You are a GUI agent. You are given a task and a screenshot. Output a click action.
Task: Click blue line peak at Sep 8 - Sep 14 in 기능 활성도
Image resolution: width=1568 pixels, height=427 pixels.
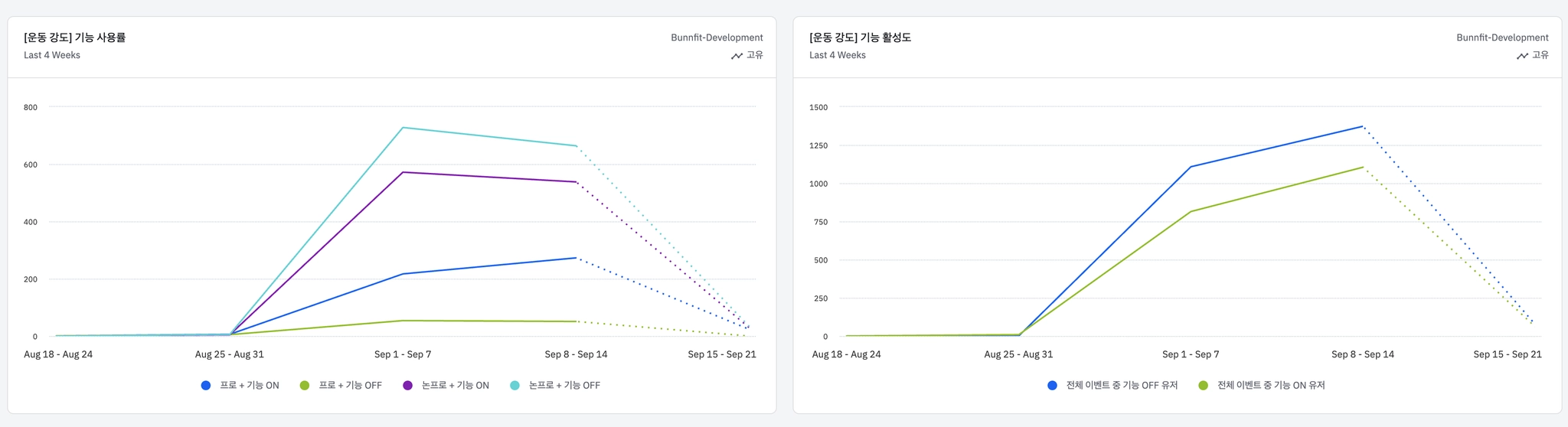1363,126
